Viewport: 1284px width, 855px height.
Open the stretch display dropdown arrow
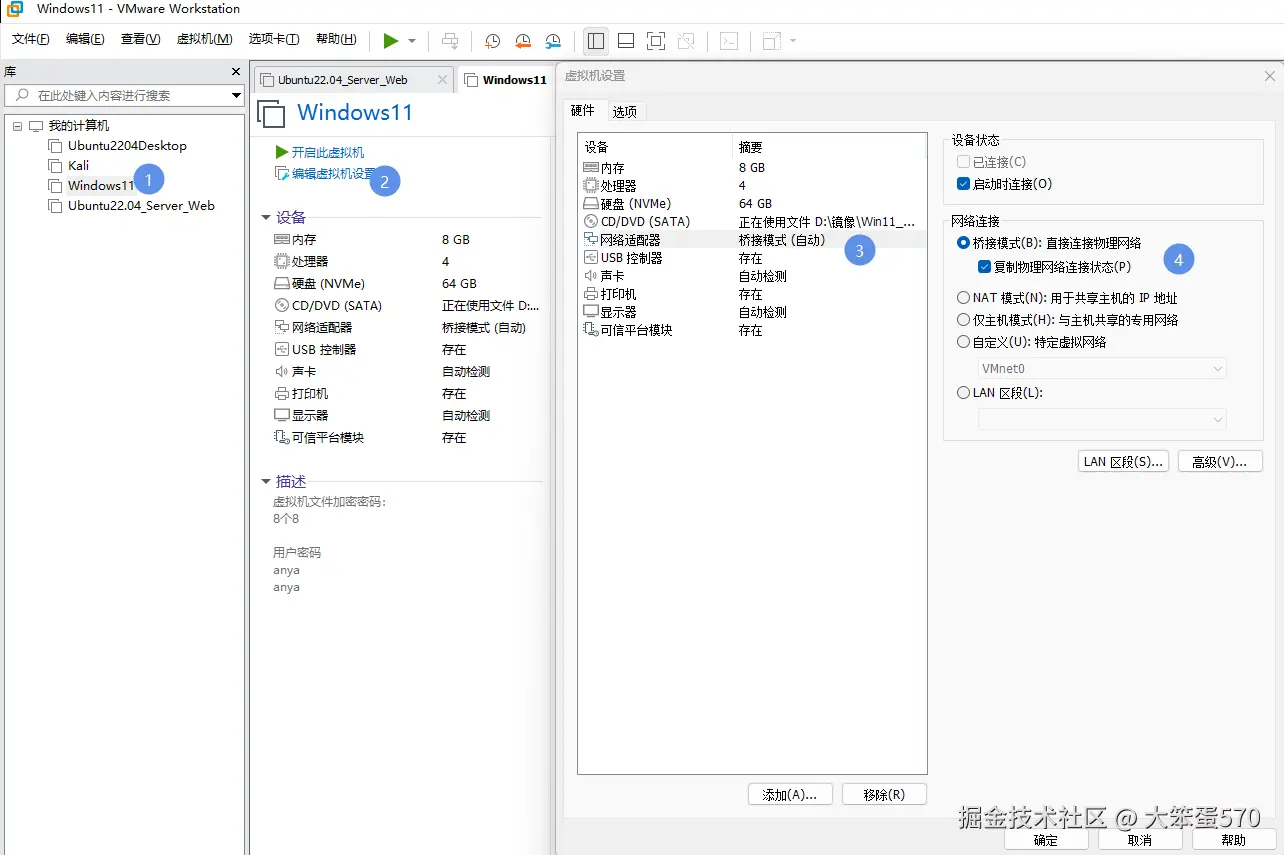pyautogui.click(x=793, y=41)
